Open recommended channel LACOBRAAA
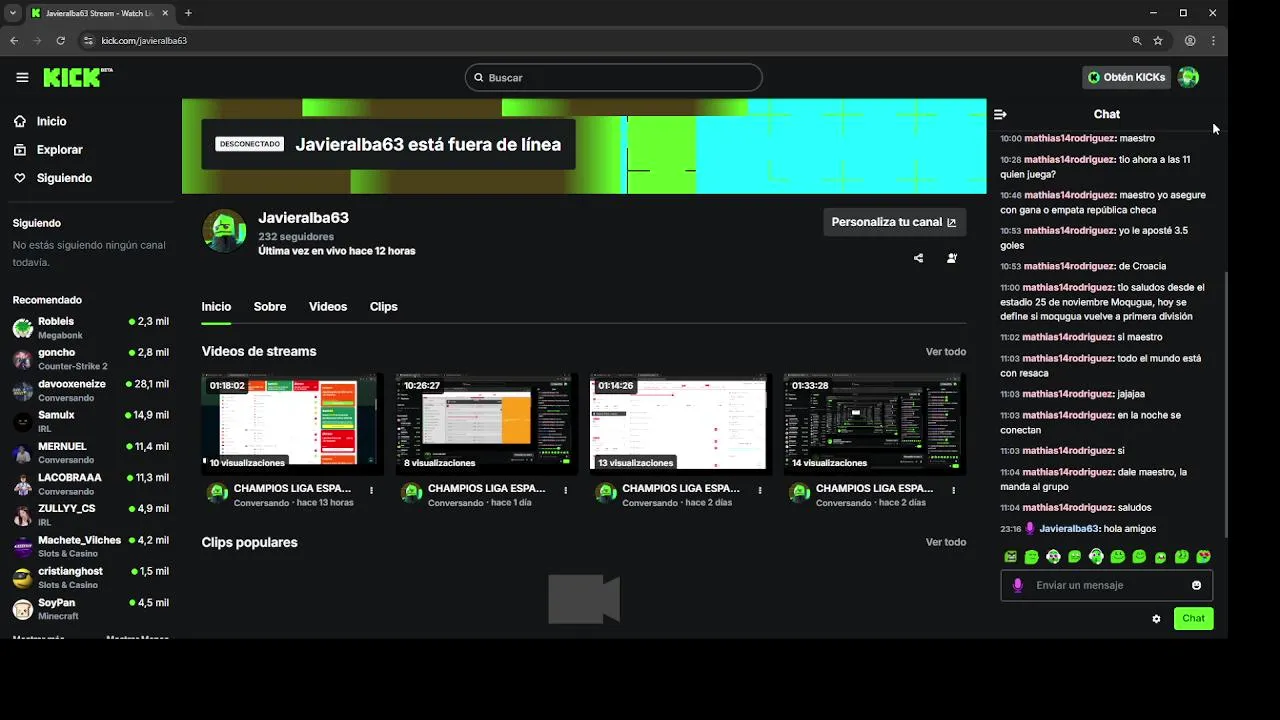The image size is (1280, 720). pos(90,484)
